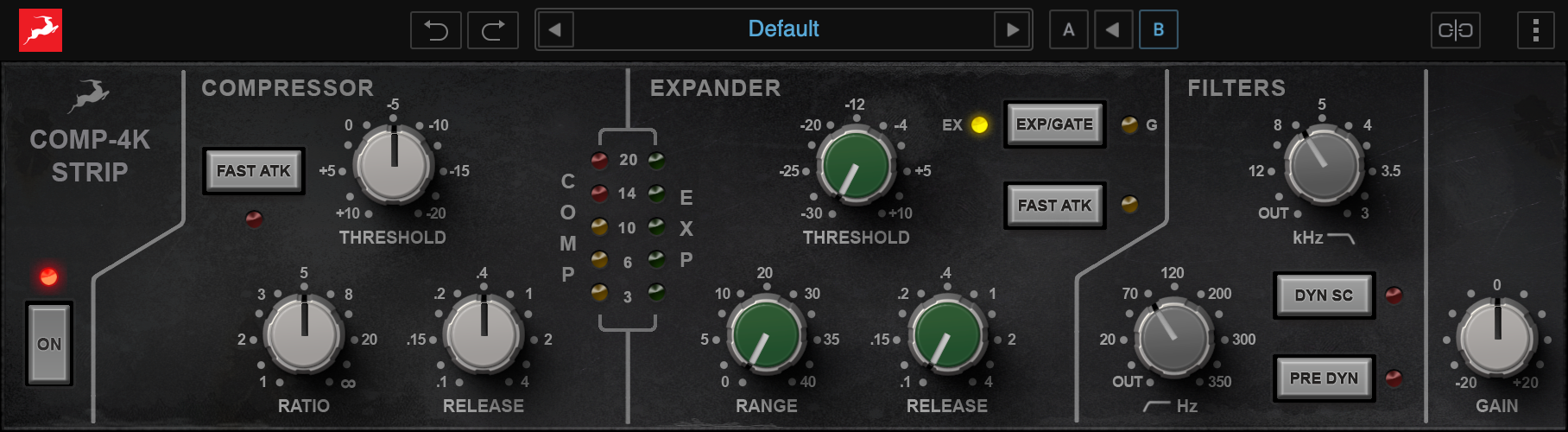Screen dimensions: 1568x432
Task: Copy A/B settings with arrow icon
Action: click(x=1113, y=30)
